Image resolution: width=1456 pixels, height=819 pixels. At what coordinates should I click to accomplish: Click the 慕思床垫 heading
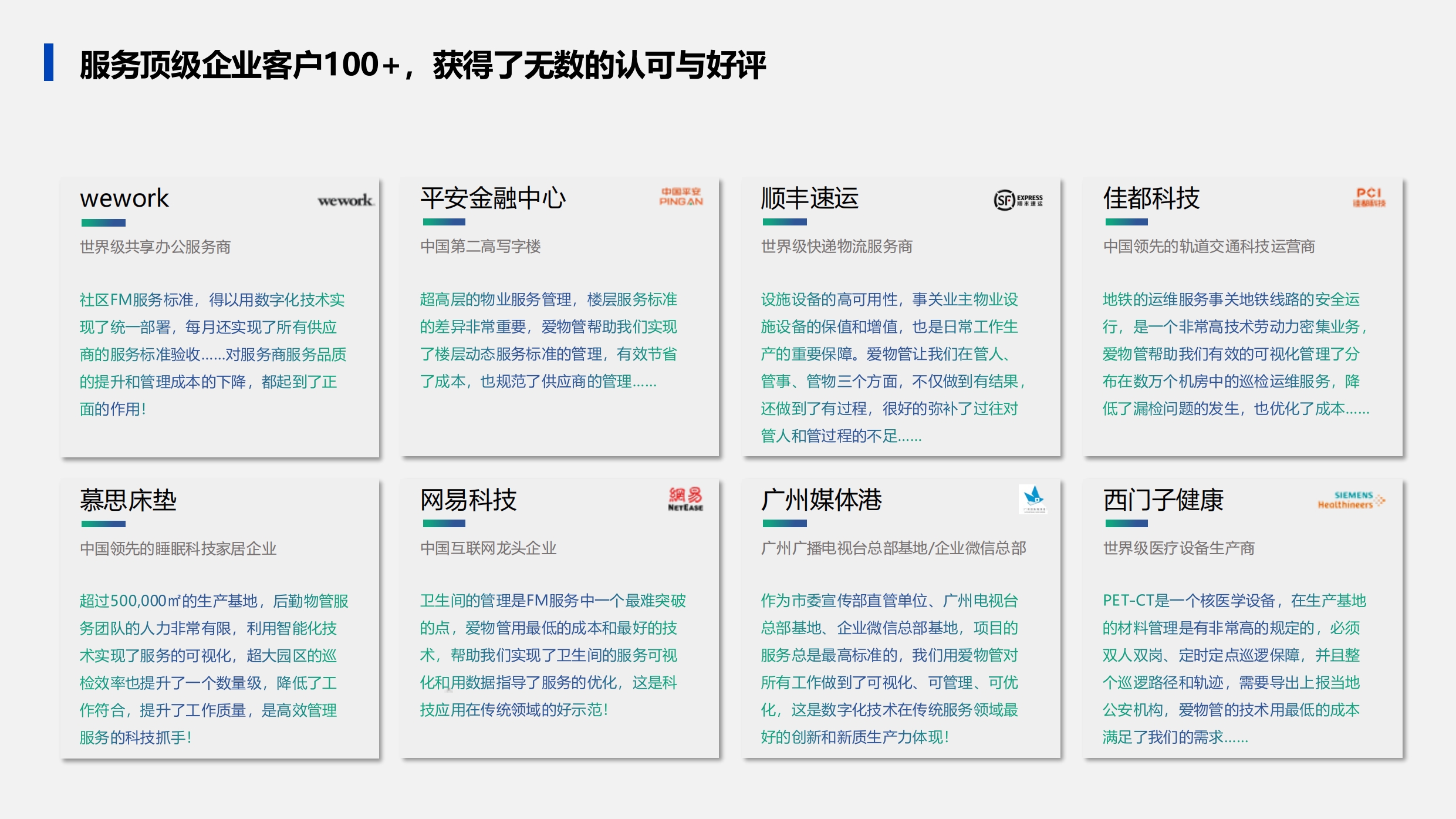129,500
